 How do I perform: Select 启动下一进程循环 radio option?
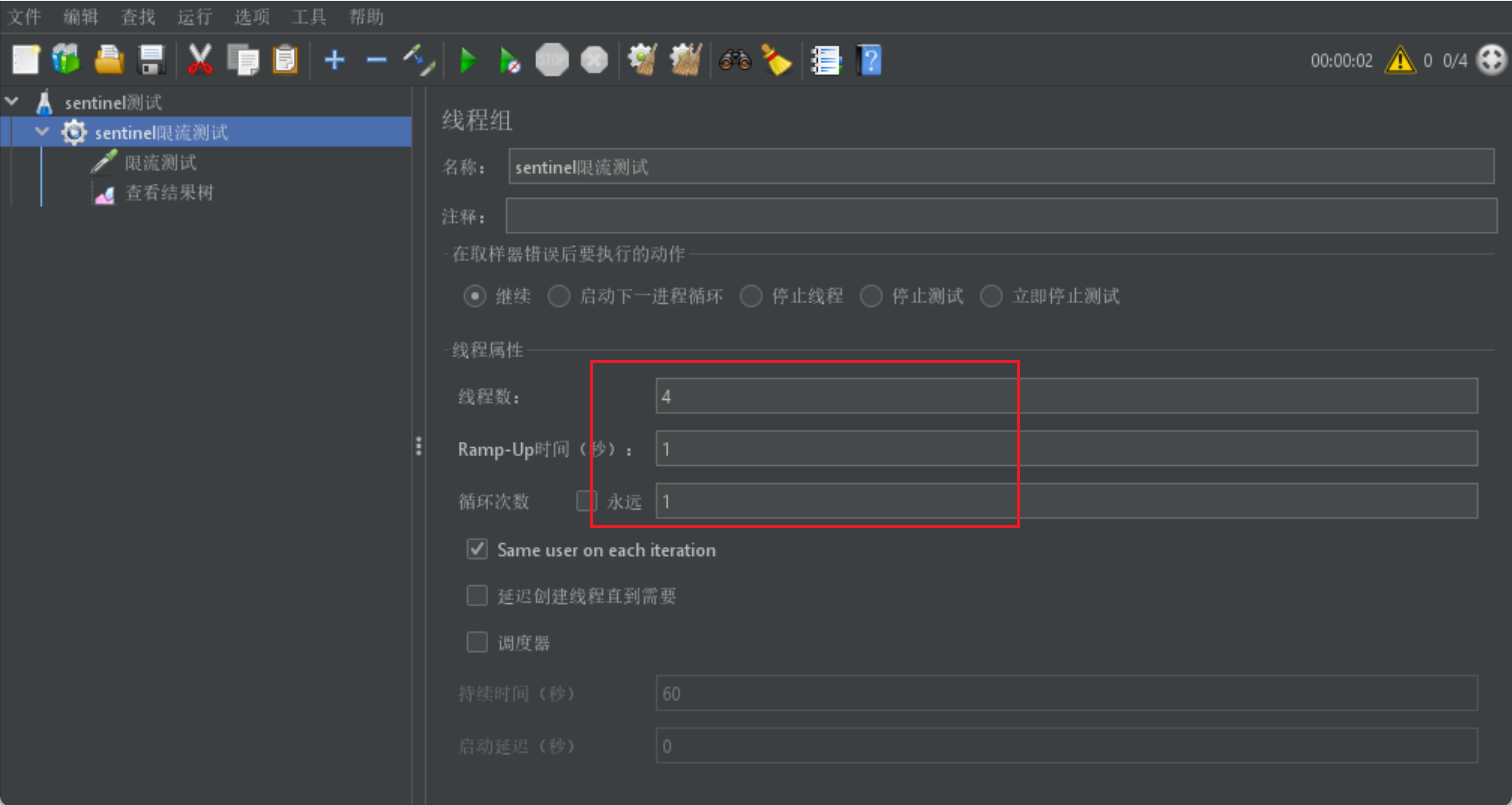pyautogui.click(x=559, y=296)
